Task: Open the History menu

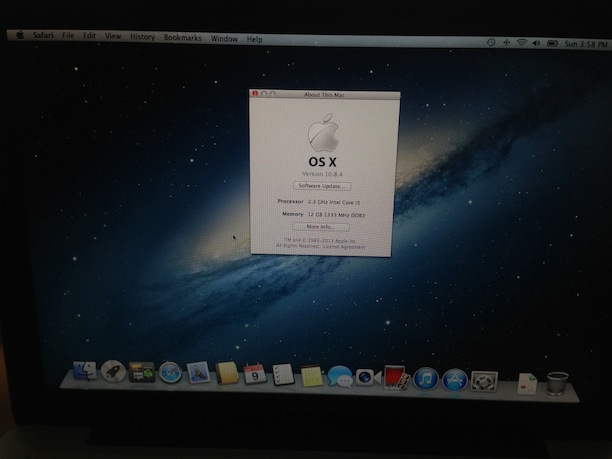Action: click(142, 37)
